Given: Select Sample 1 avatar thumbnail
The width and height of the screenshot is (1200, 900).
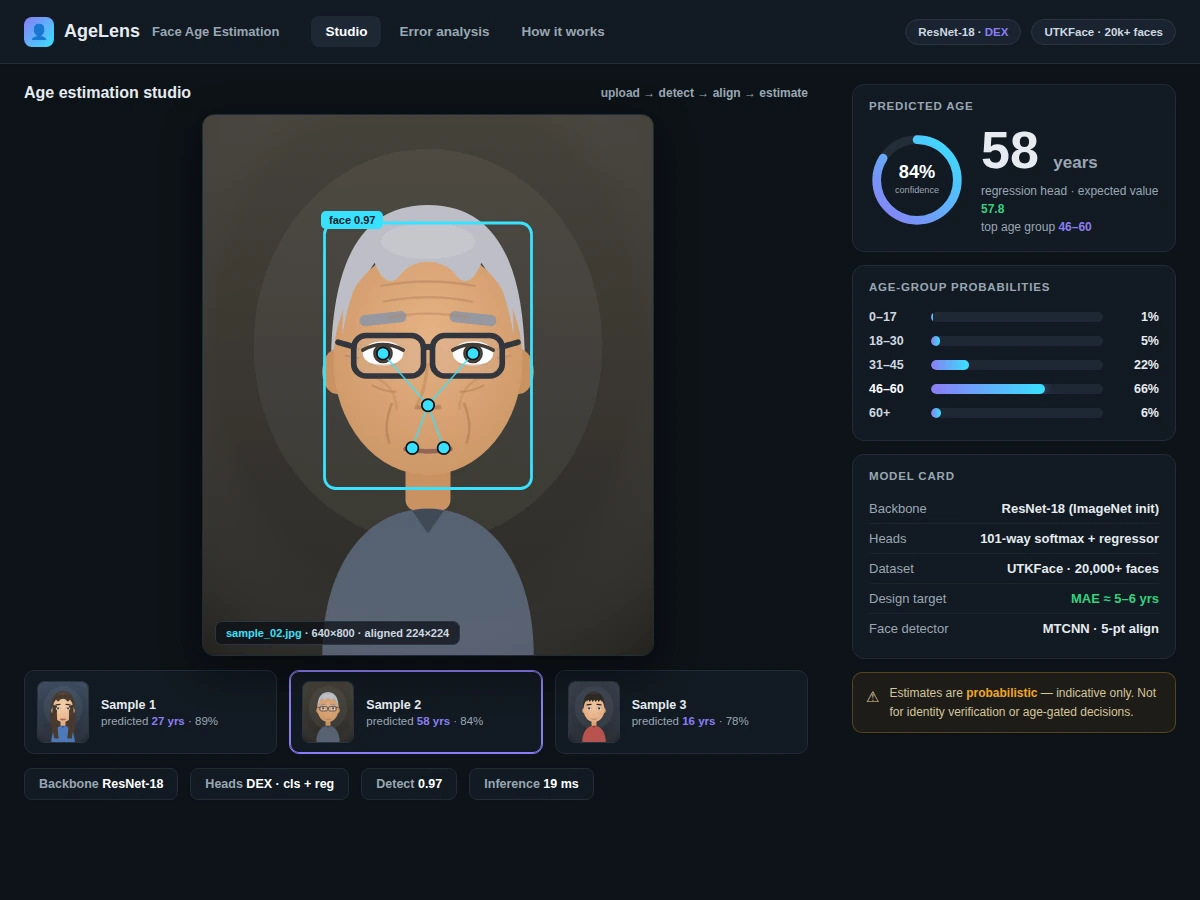Looking at the screenshot, I should pos(63,712).
